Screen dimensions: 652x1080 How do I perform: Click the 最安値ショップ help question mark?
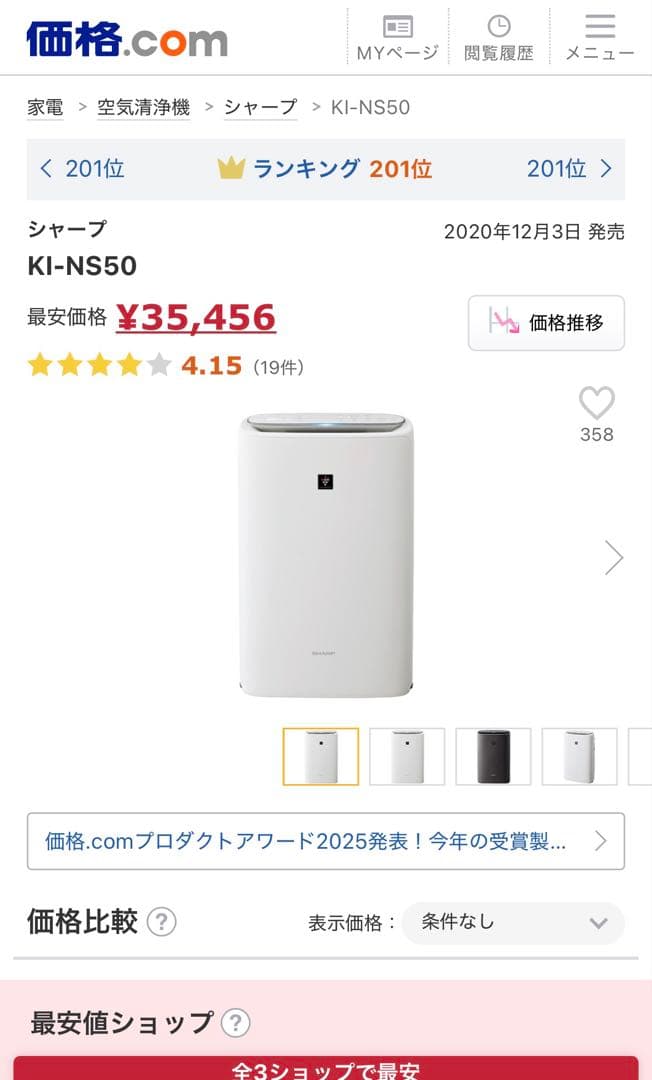tap(236, 1024)
